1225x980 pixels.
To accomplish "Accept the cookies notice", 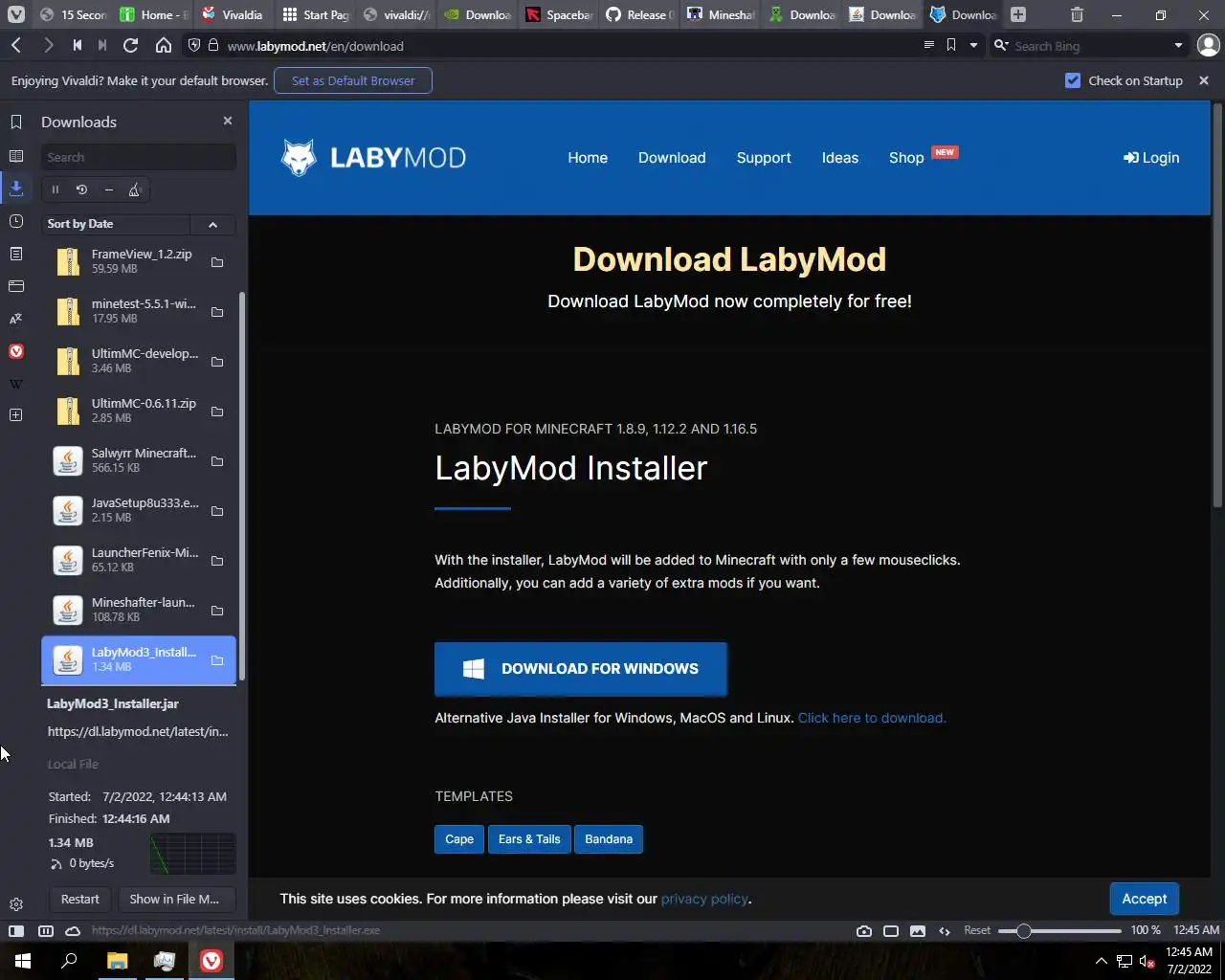I will click(x=1145, y=899).
